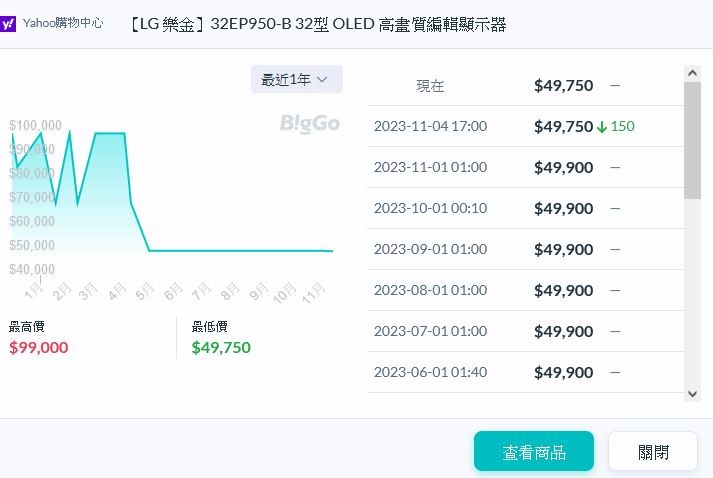Click the LG 32EP950-B product title
This screenshot has width=713, height=478.
(317, 24)
